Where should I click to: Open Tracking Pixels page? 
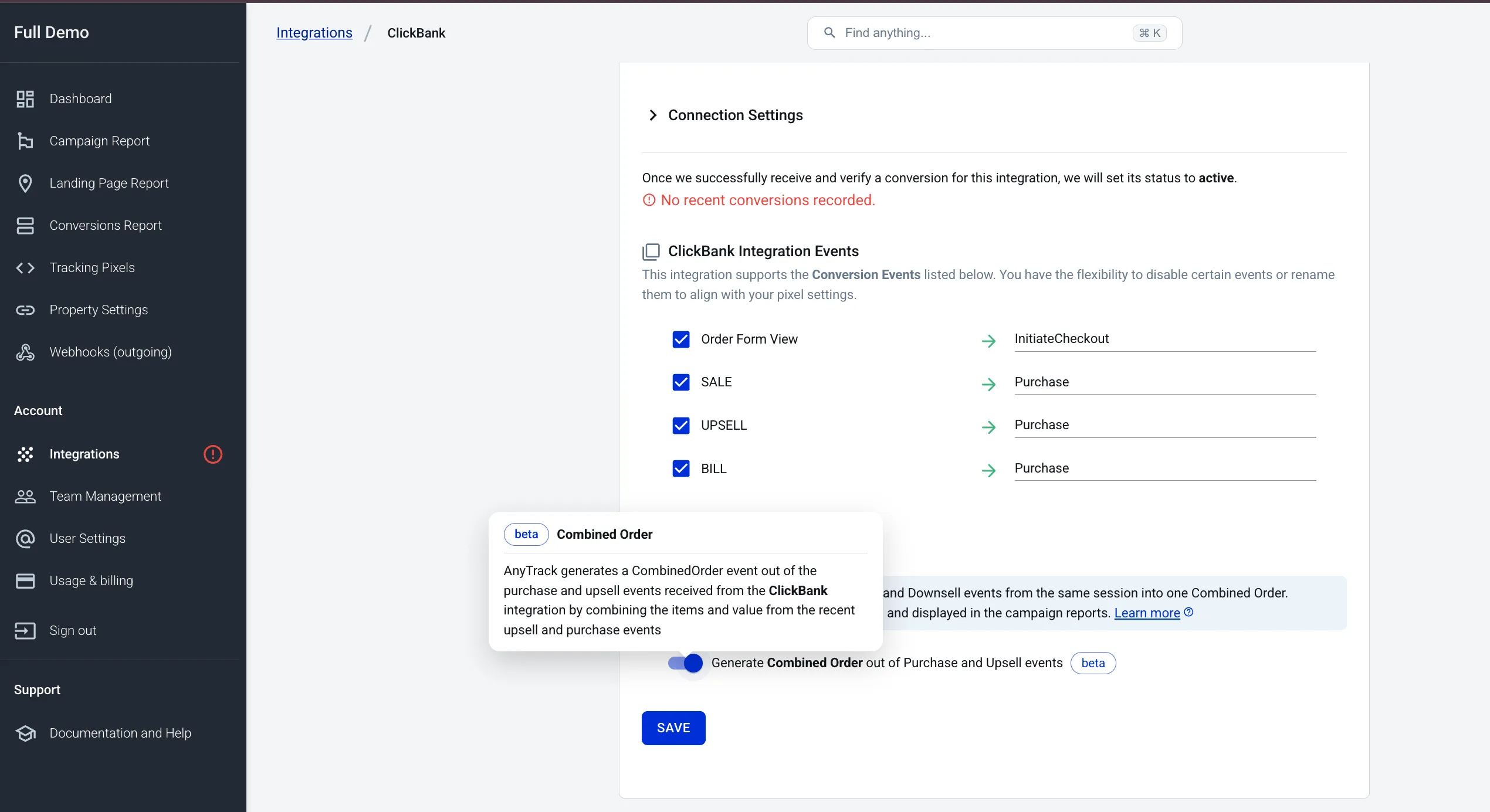click(92, 267)
